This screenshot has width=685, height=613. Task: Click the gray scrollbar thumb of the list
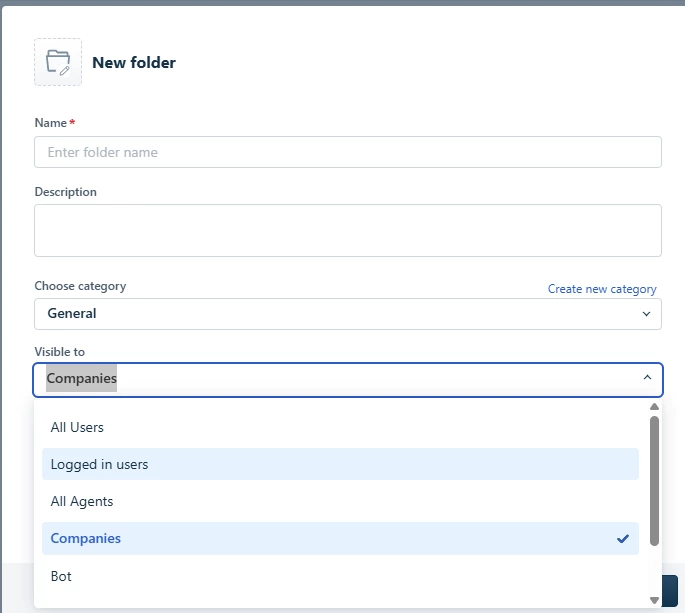click(x=654, y=481)
